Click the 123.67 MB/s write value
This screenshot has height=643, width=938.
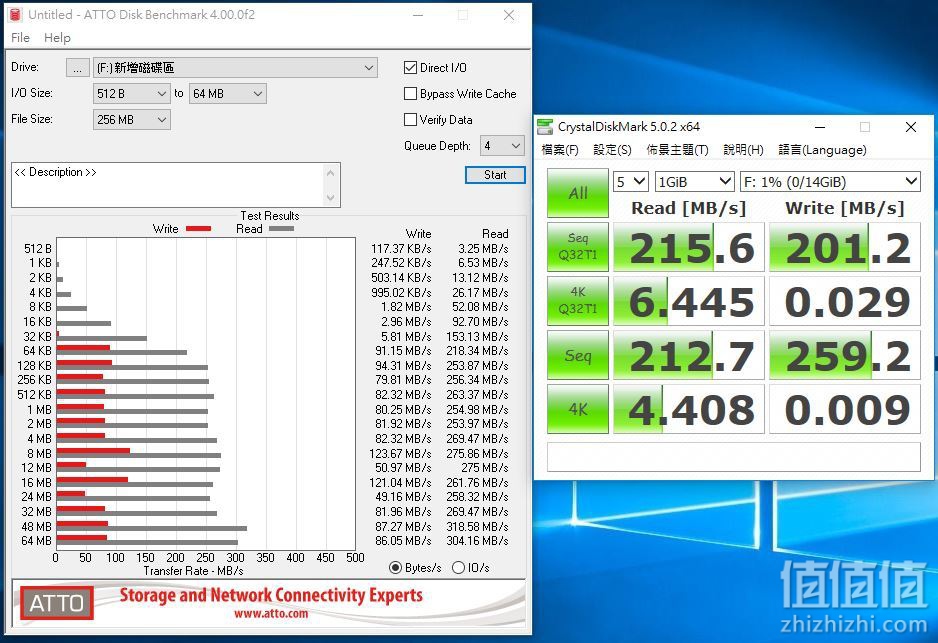[x=400, y=453]
